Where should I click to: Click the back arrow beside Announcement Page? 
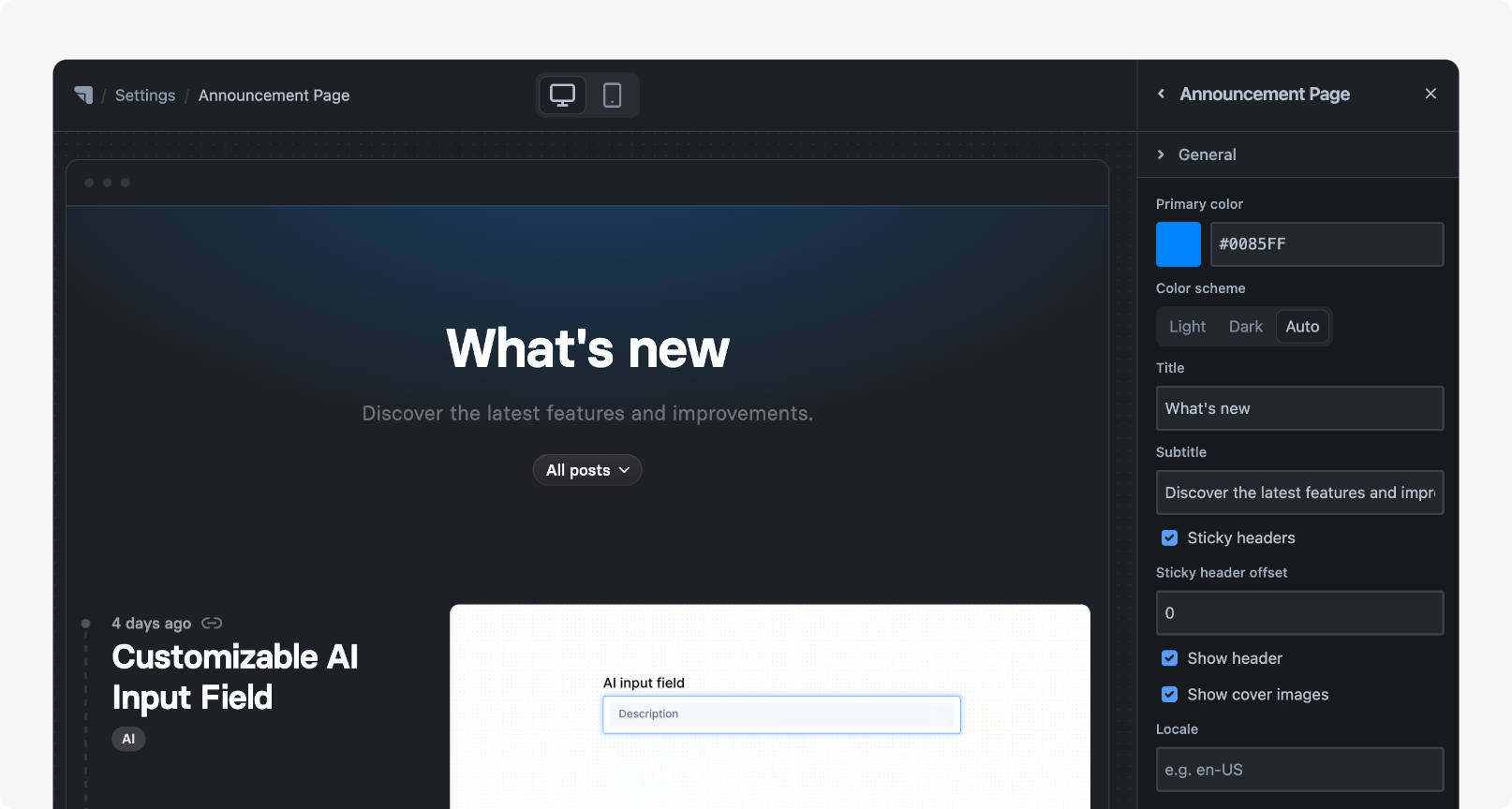click(1161, 94)
